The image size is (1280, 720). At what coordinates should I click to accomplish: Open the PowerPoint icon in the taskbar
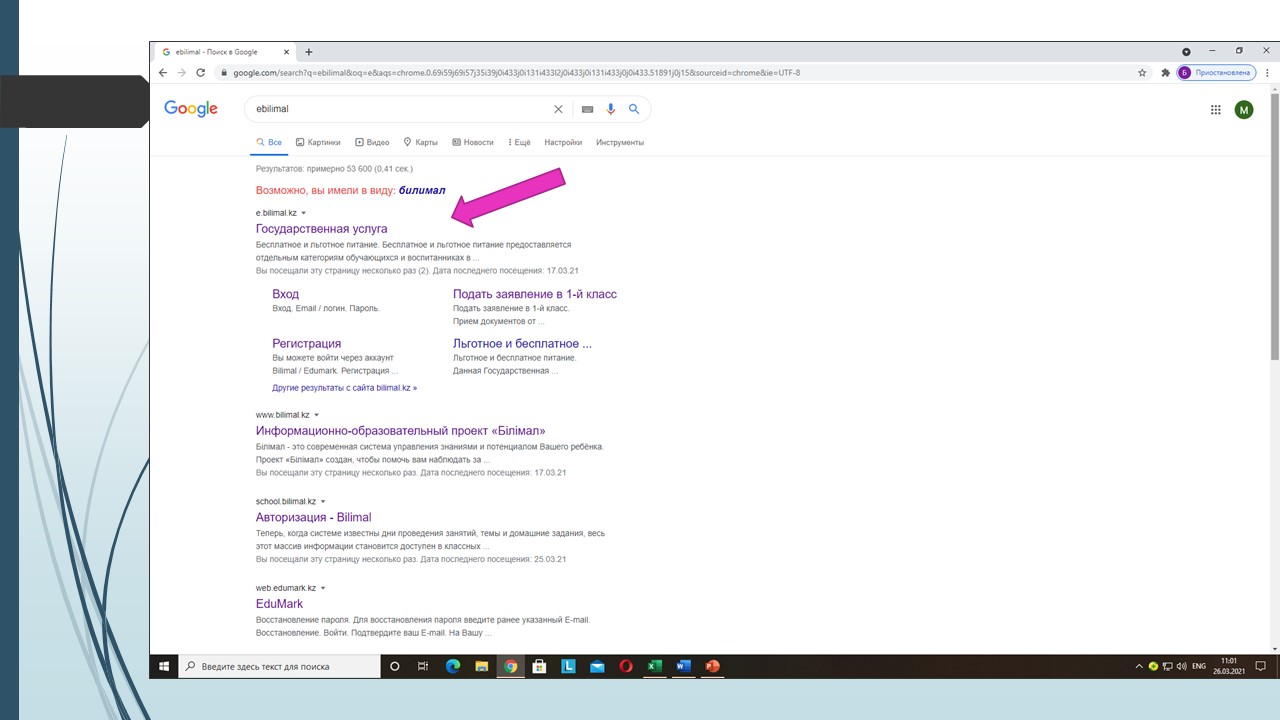[x=712, y=666]
